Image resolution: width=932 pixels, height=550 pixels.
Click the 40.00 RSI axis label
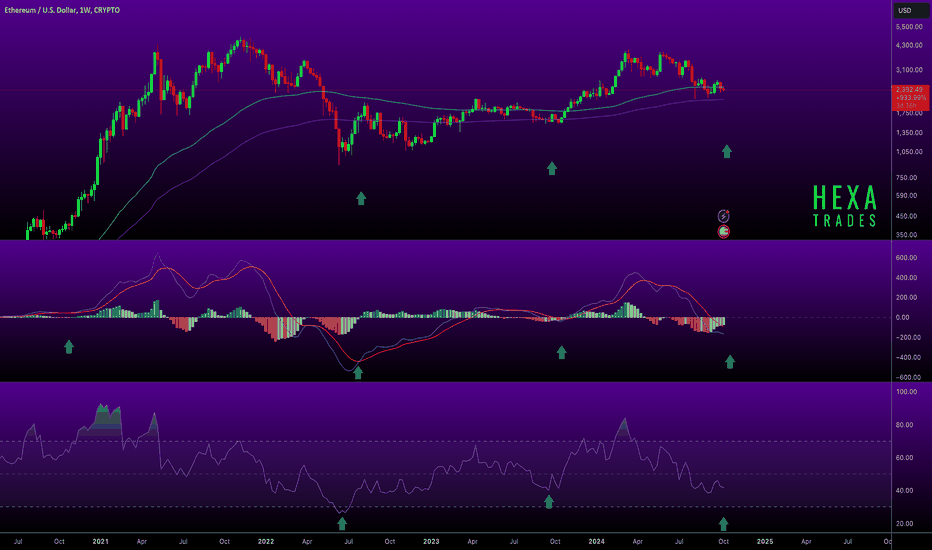tap(904, 491)
